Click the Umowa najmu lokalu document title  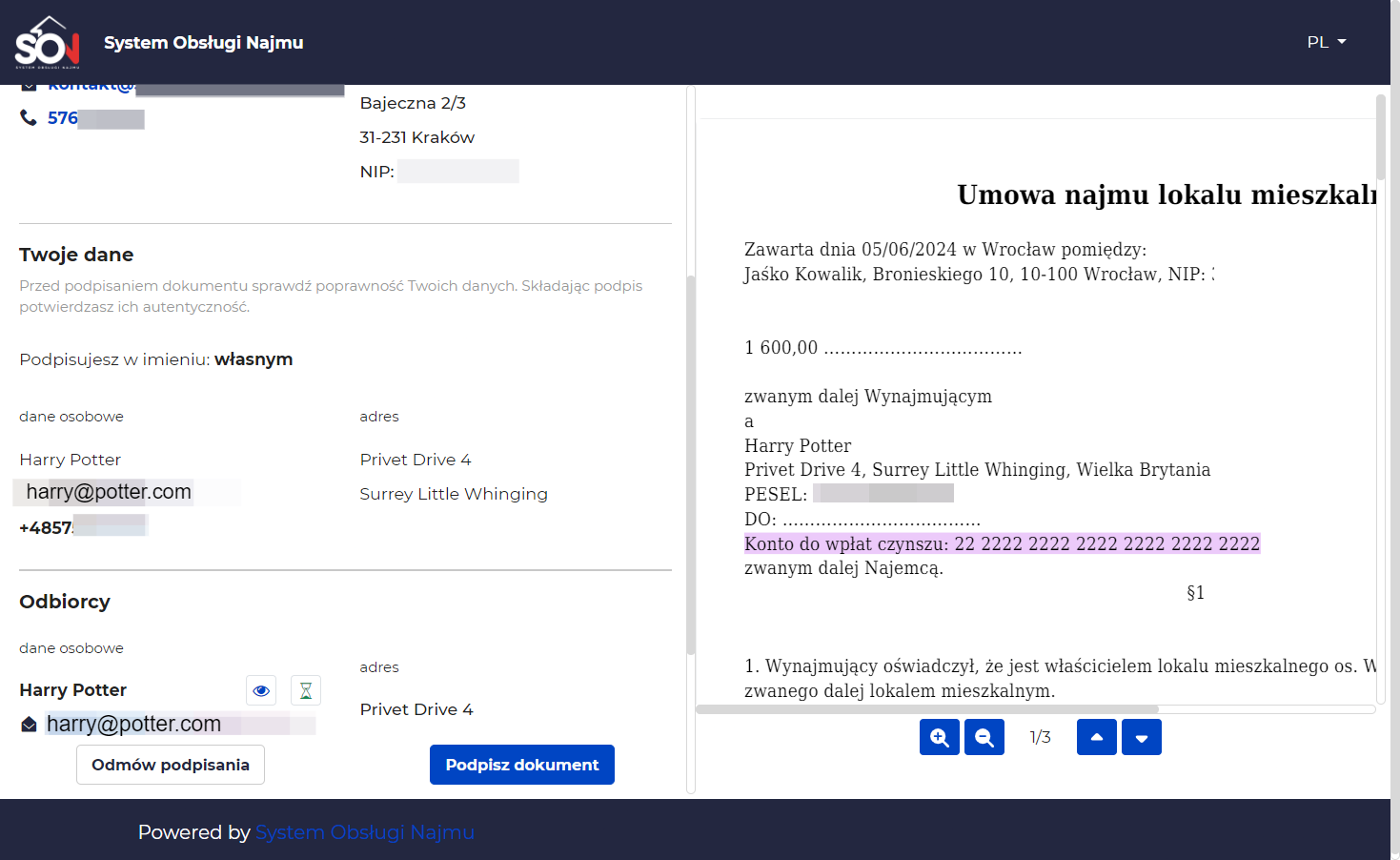coord(1167,195)
